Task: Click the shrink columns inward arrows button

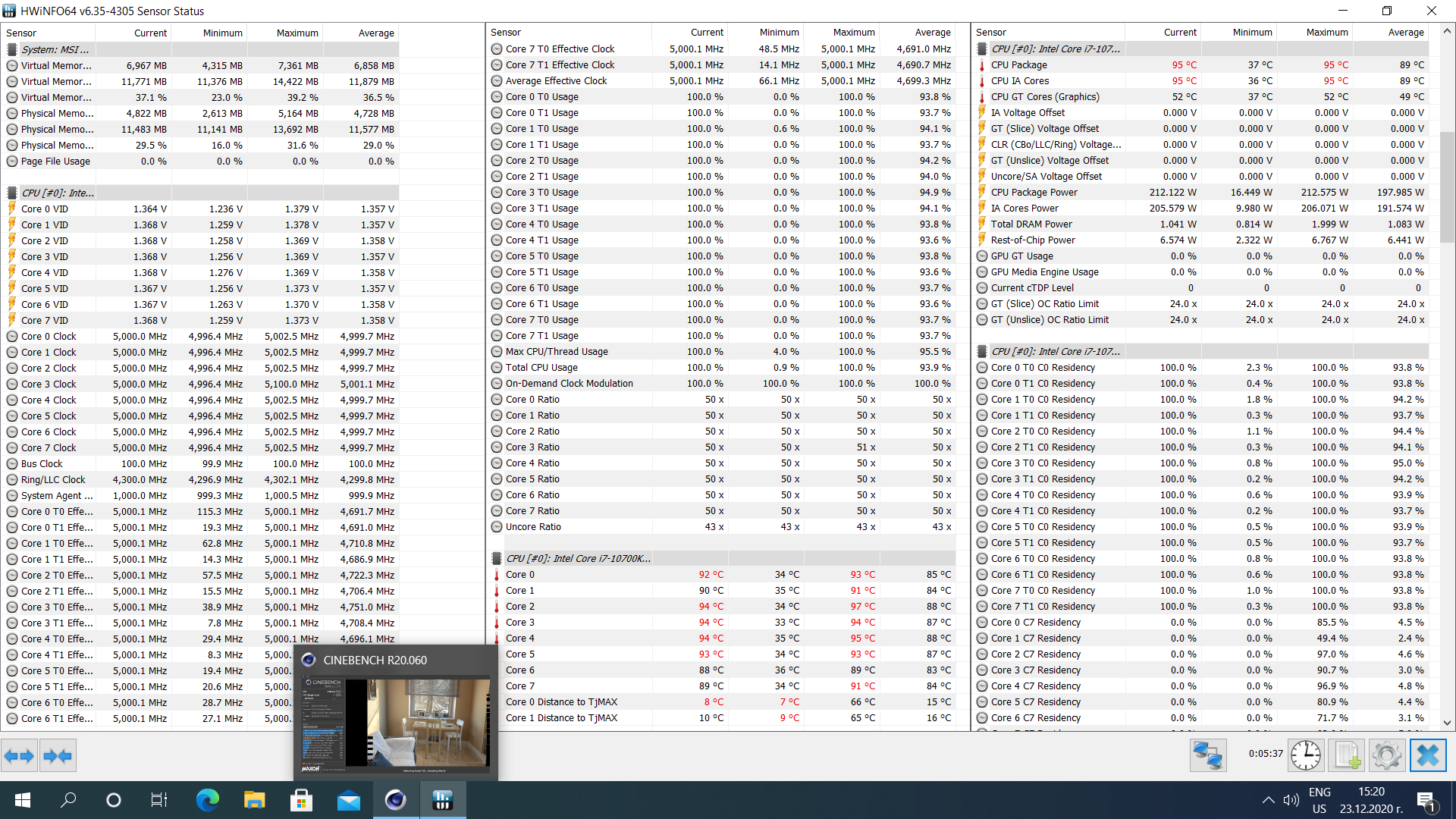Action: 58,755
